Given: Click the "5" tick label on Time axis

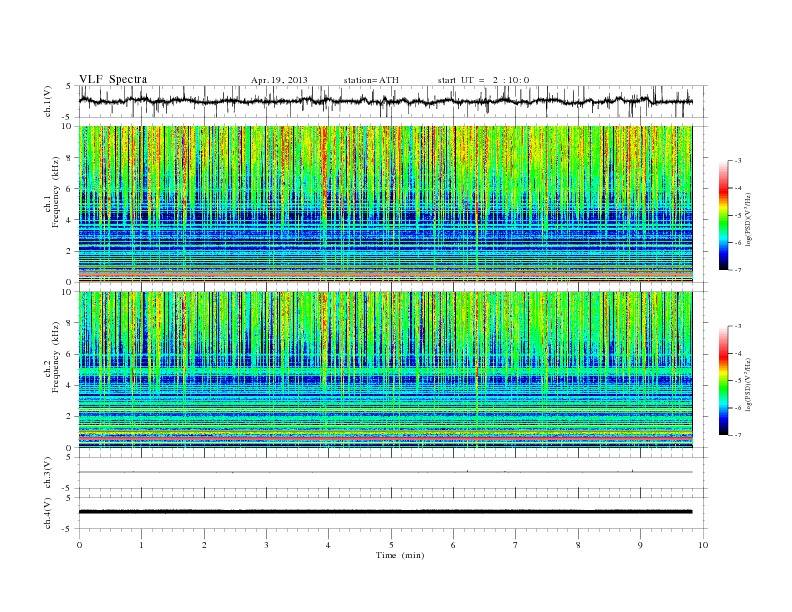Looking at the screenshot, I should pyautogui.click(x=391, y=545).
